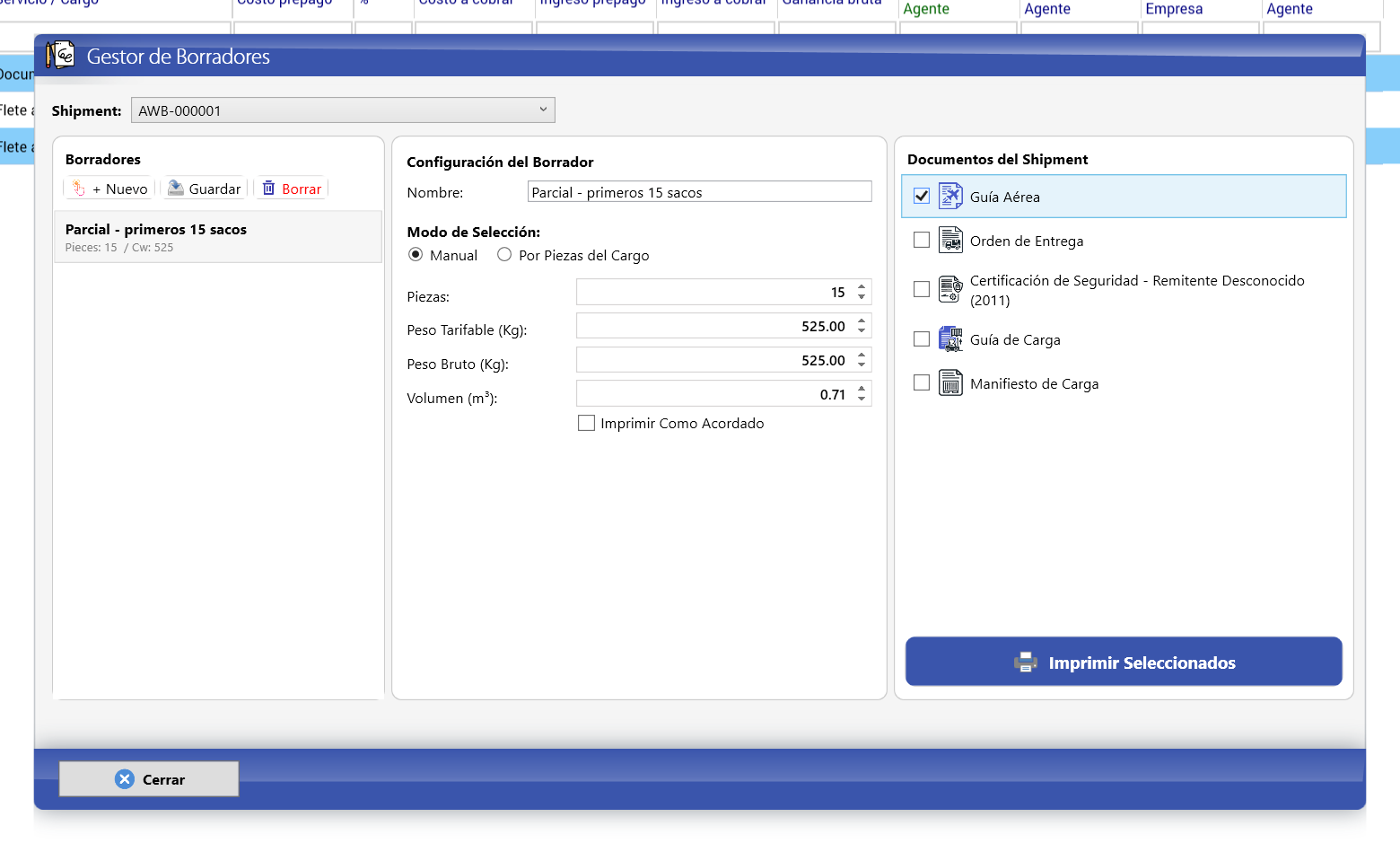The width and height of the screenshot is (1400, 843).
Task: Uncheck the Guía Aérea checkbox
Action: (x=922, y=196)
